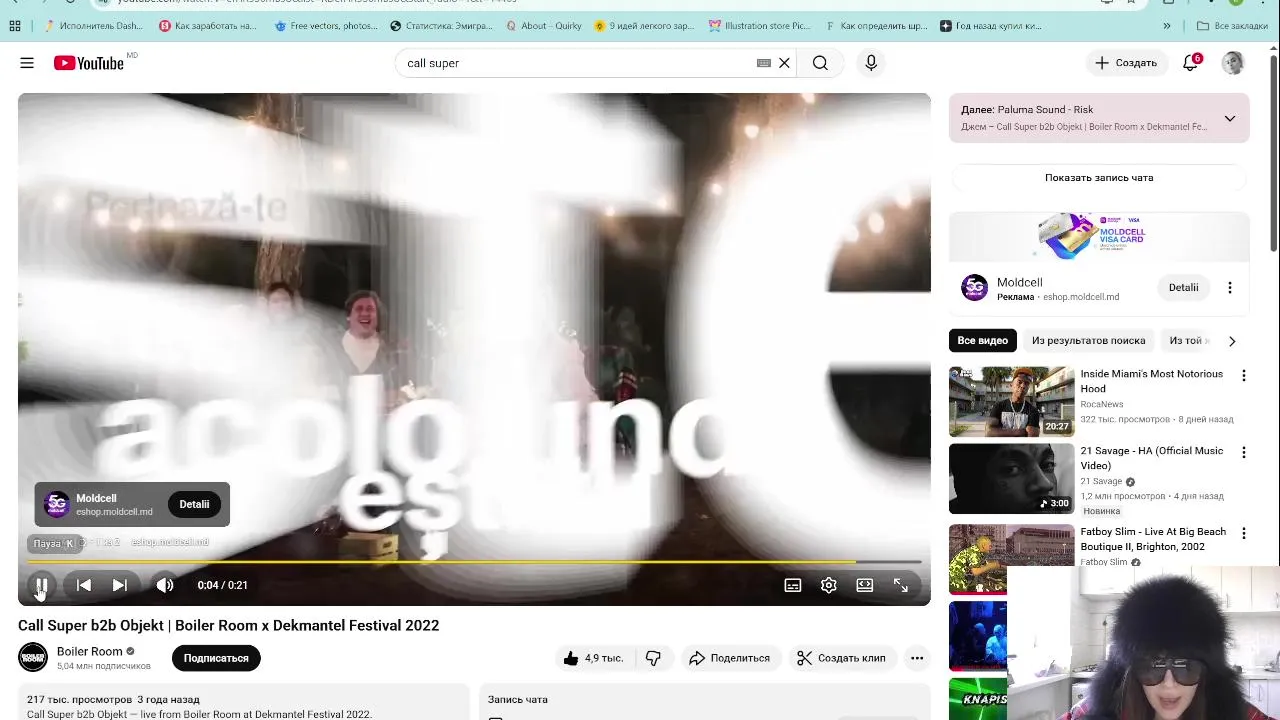Click the video title Call Super b2b Objekt

point(228,626)
